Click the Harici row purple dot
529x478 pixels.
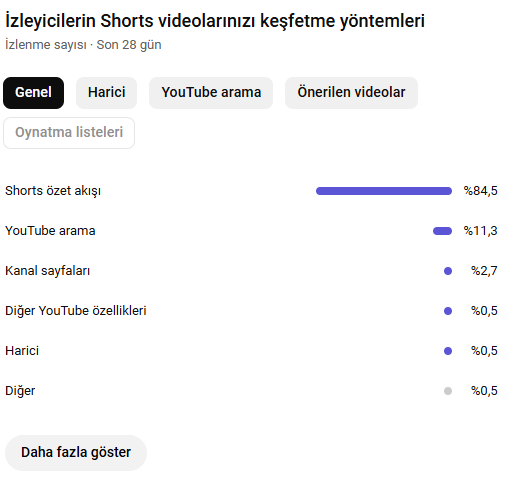coord(448,351)
